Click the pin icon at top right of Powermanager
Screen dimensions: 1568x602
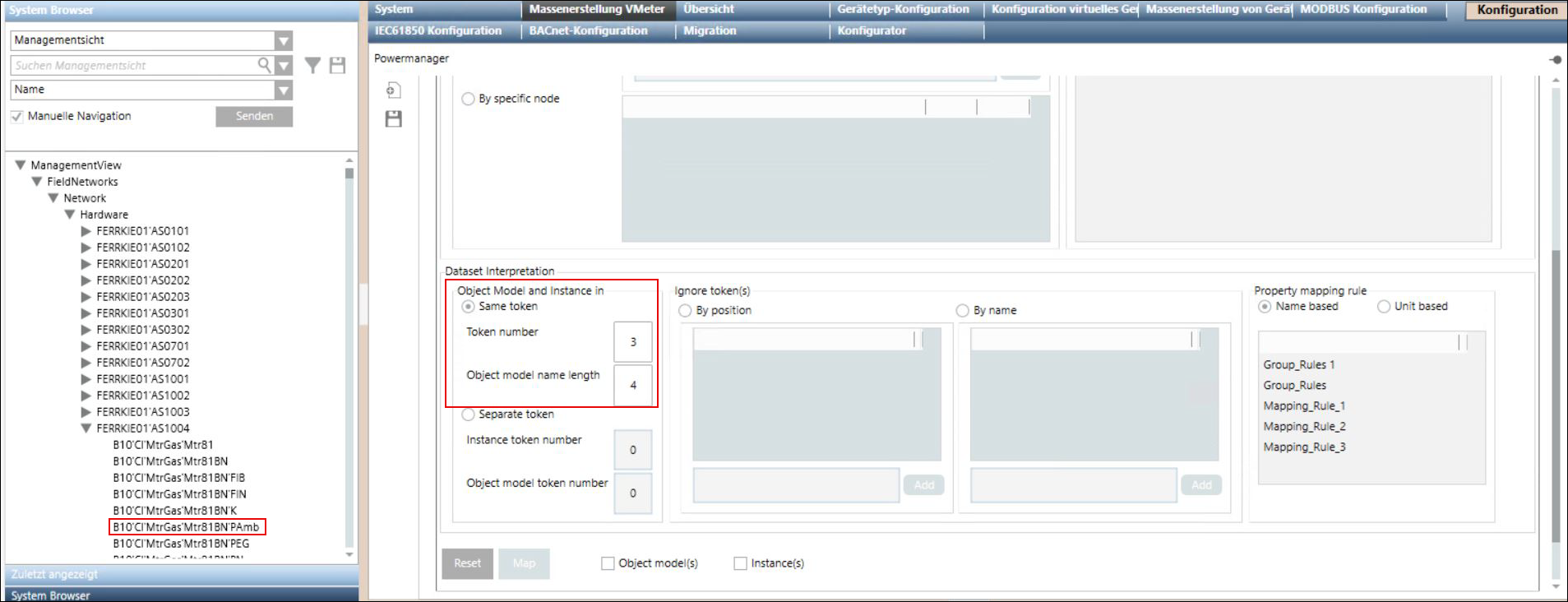pos(1555,59)
